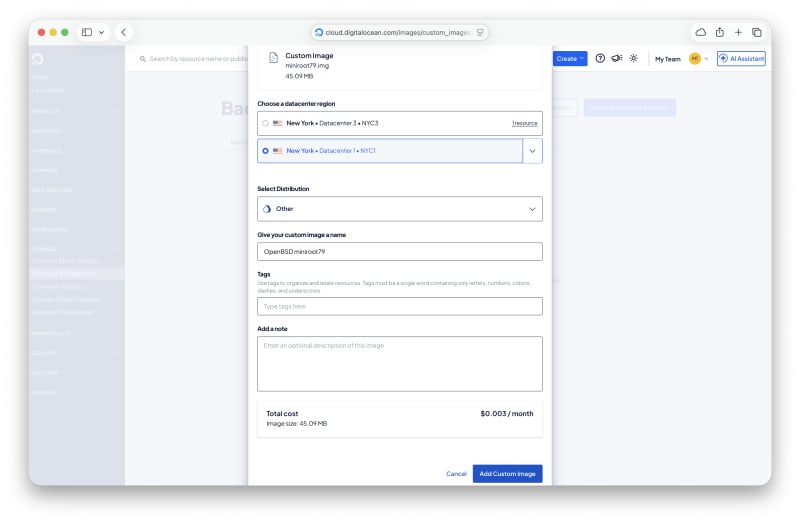Click the announcements megaphone icon

coord(617,59)
